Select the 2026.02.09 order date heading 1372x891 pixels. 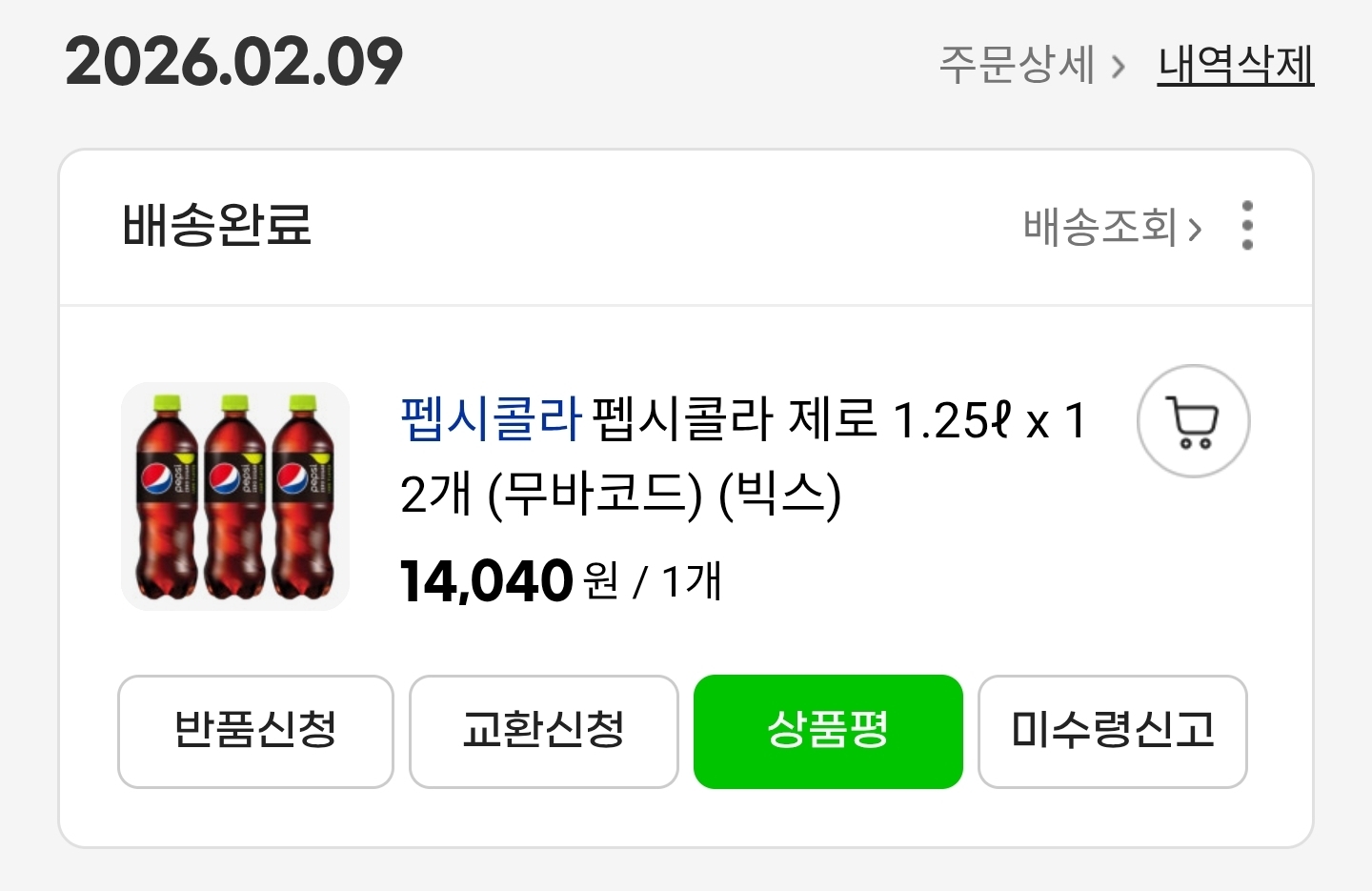[234, 62]
